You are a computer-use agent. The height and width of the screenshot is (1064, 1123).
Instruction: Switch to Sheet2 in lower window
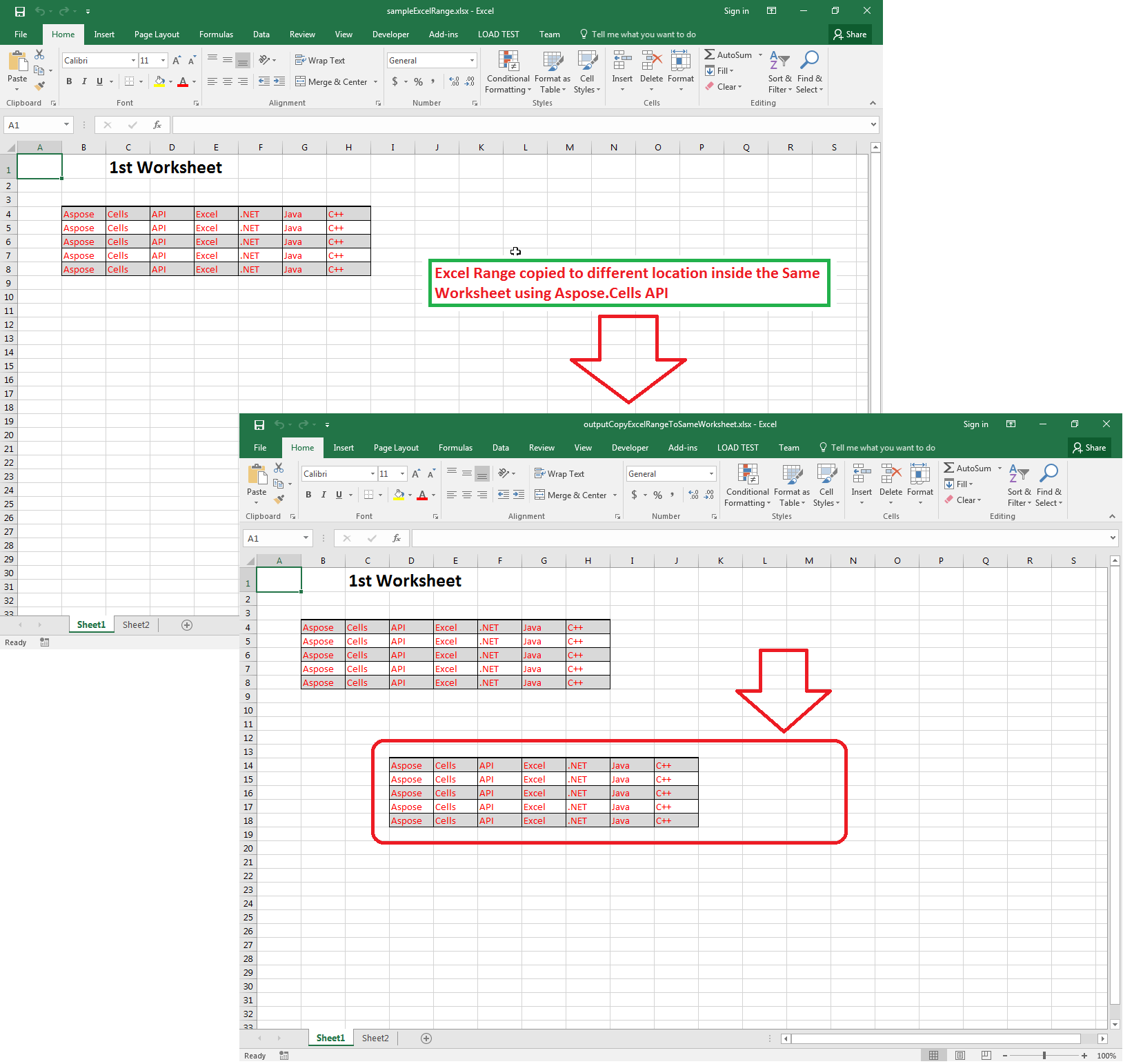coord(375,1038)
